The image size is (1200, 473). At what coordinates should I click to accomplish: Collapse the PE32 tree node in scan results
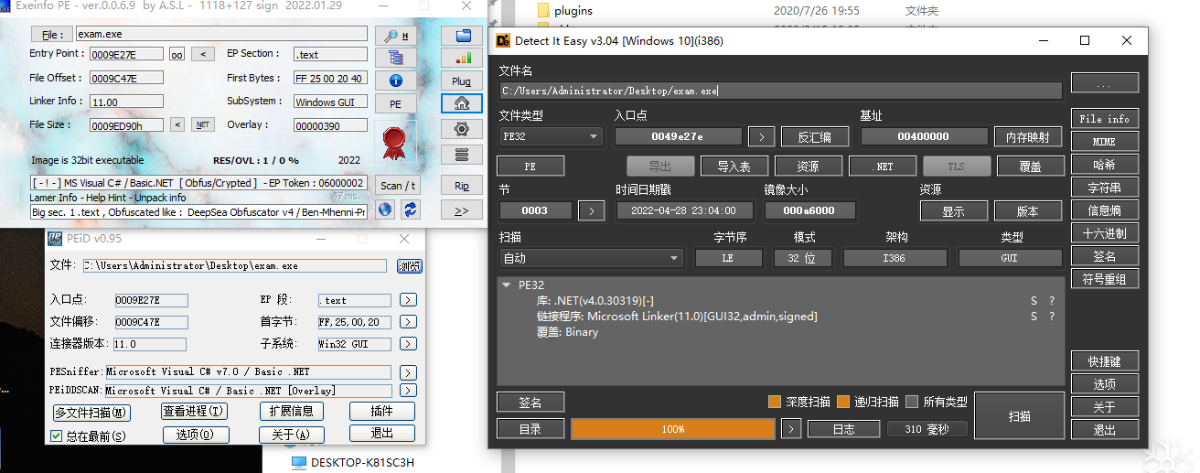click(x=506, y=285)
